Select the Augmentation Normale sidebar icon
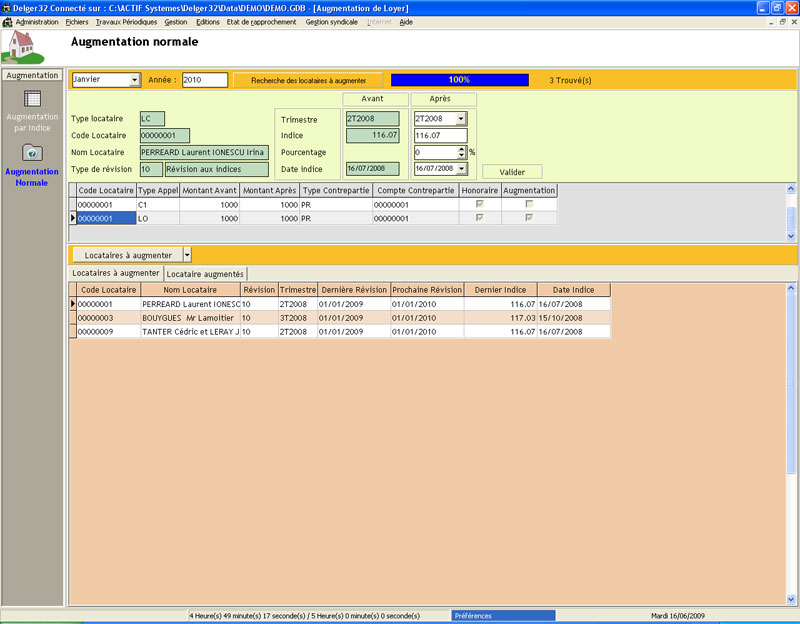The image size is (800, 624). tap(32, 152)
